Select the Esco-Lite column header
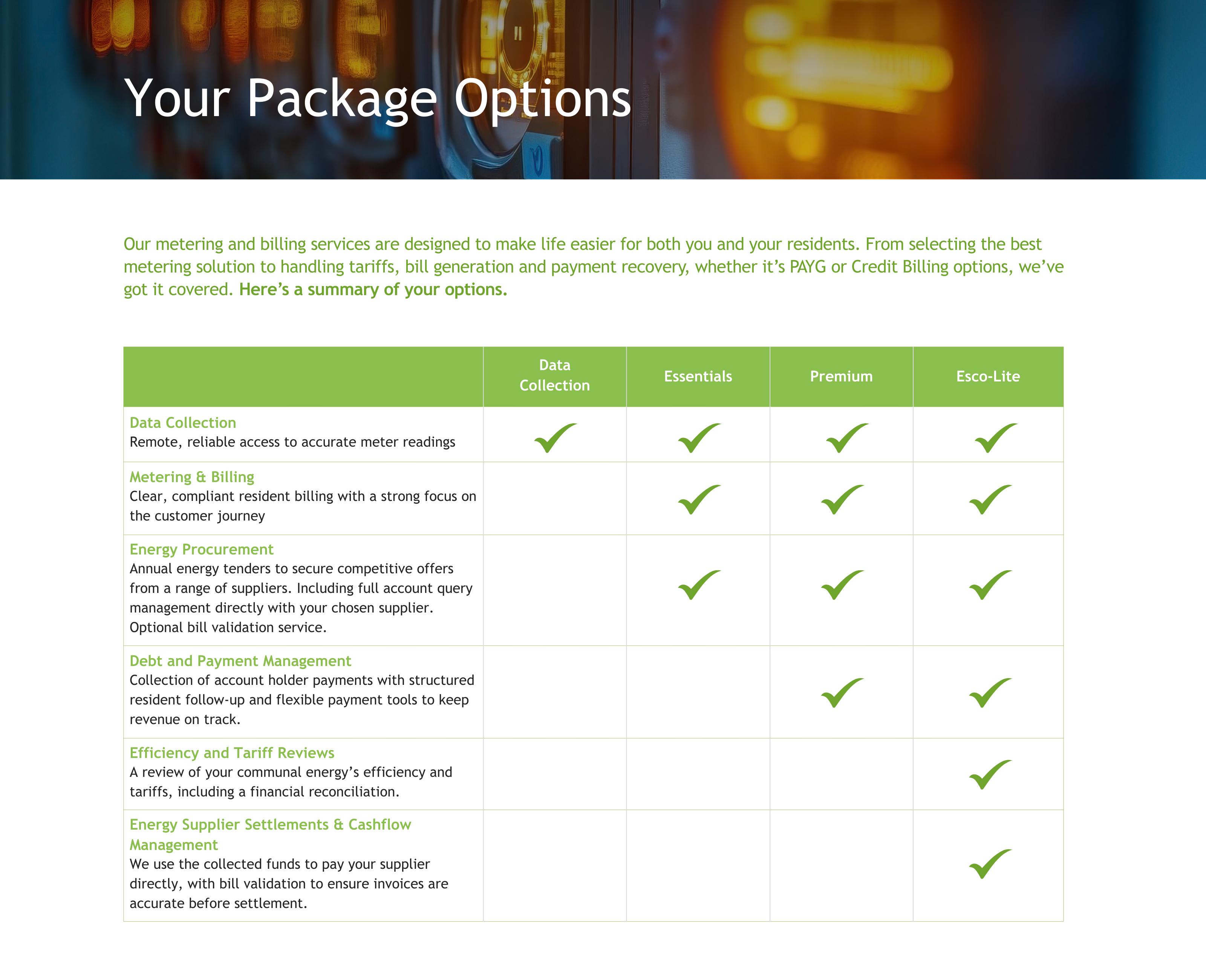 [x=987, y=377]
